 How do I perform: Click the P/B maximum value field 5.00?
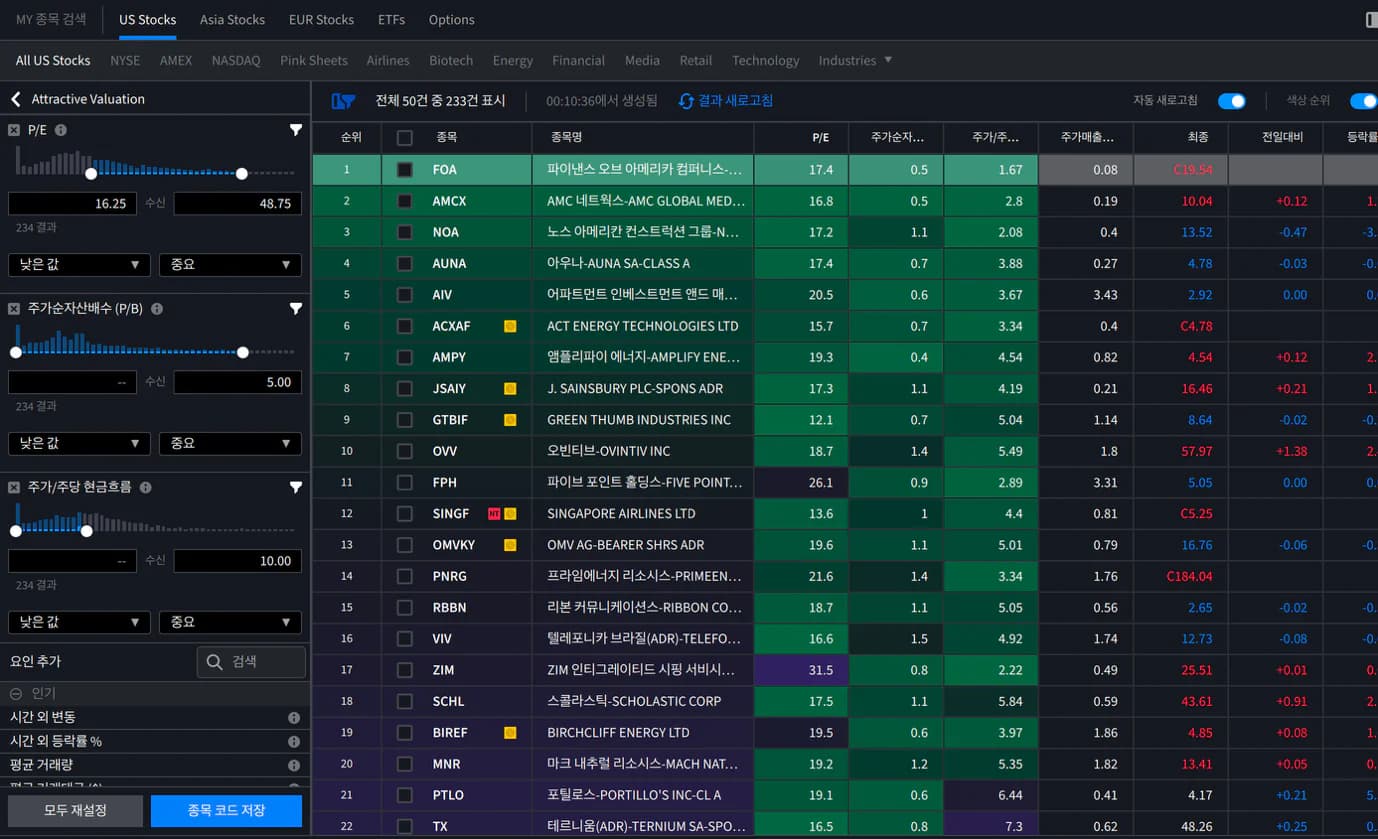coord(238,382)
